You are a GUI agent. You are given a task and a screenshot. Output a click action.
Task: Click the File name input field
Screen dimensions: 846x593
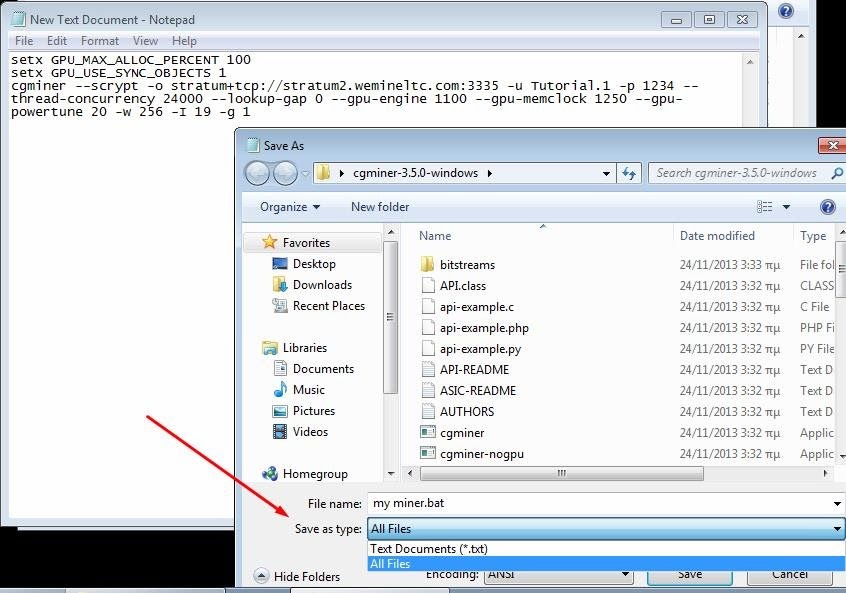point(599,503)
